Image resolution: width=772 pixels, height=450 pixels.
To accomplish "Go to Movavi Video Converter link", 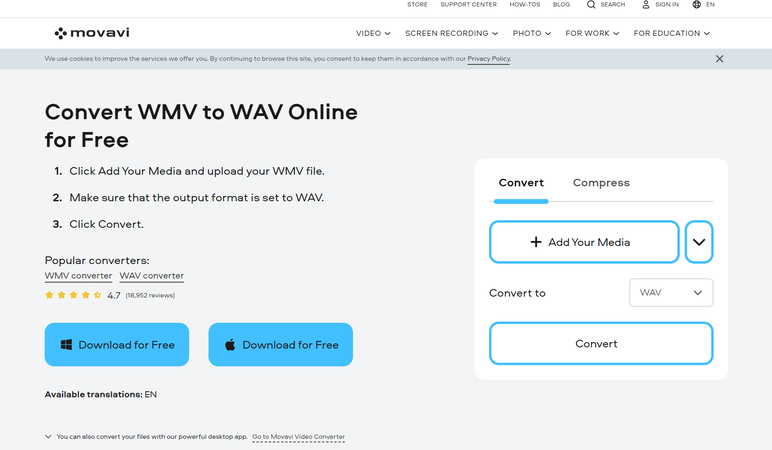I will coord(298,437).
